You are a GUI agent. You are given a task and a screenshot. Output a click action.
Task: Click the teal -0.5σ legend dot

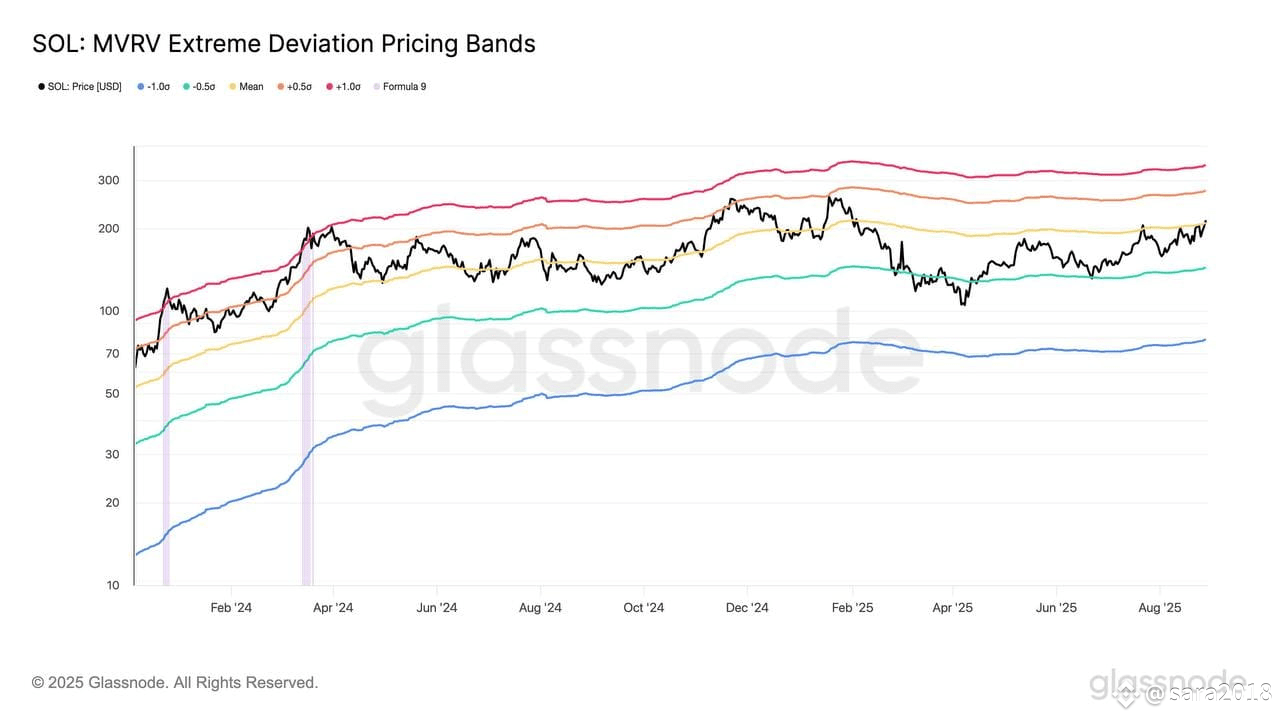186,87
